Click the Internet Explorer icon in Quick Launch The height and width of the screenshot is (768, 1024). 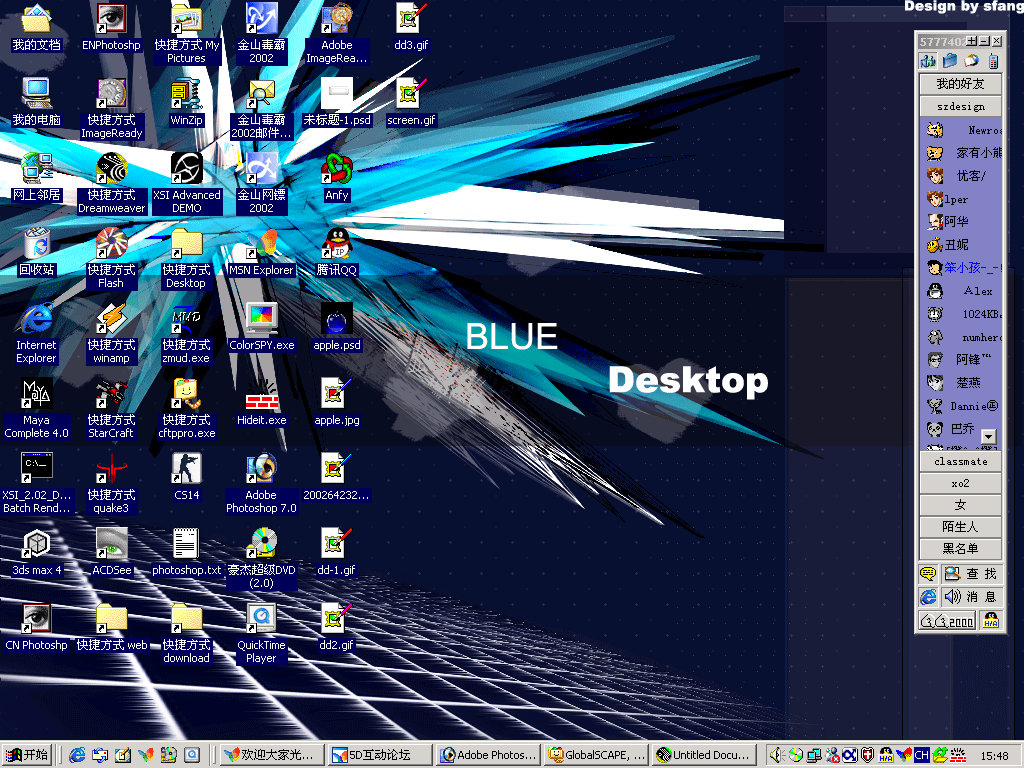[77, 755]
